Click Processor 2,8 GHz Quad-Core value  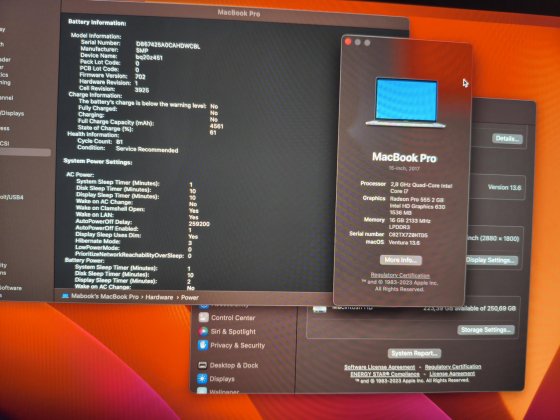point(421,188)
